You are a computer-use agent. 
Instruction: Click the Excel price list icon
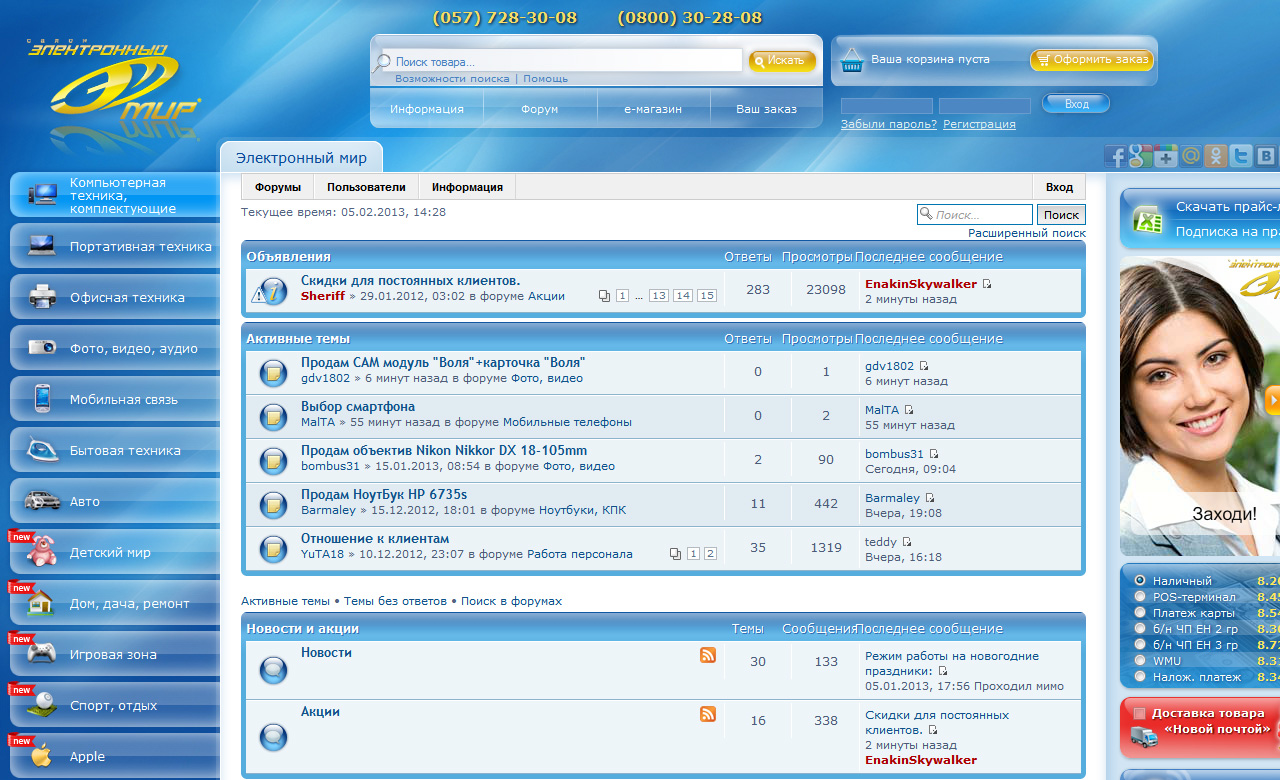(1147, 220)
